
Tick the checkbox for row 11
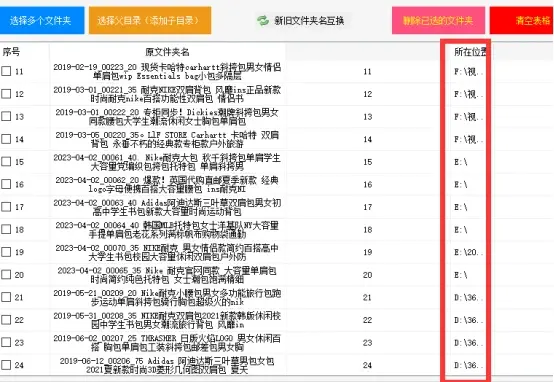6,71
